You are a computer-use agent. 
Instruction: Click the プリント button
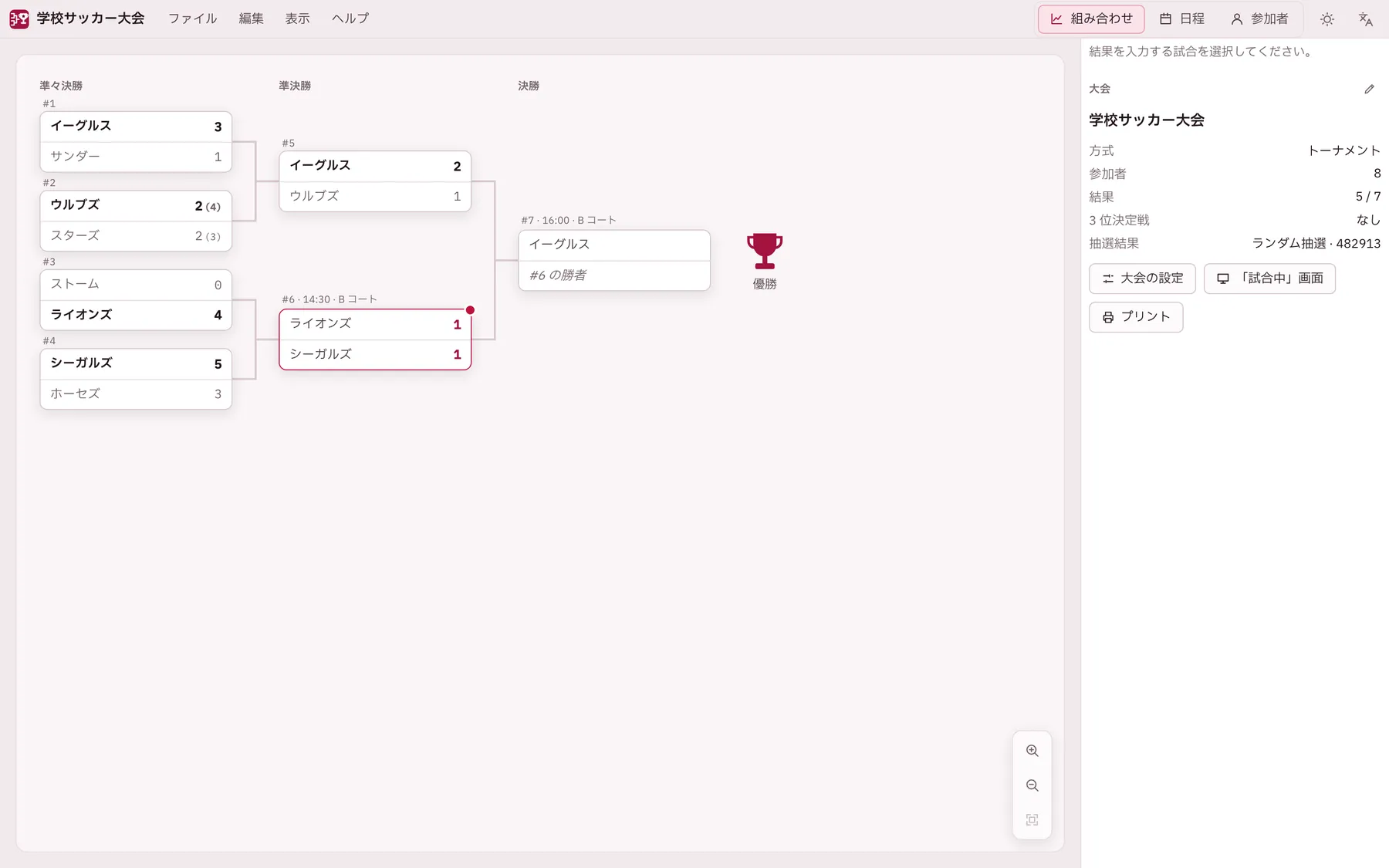point(1136,317)
